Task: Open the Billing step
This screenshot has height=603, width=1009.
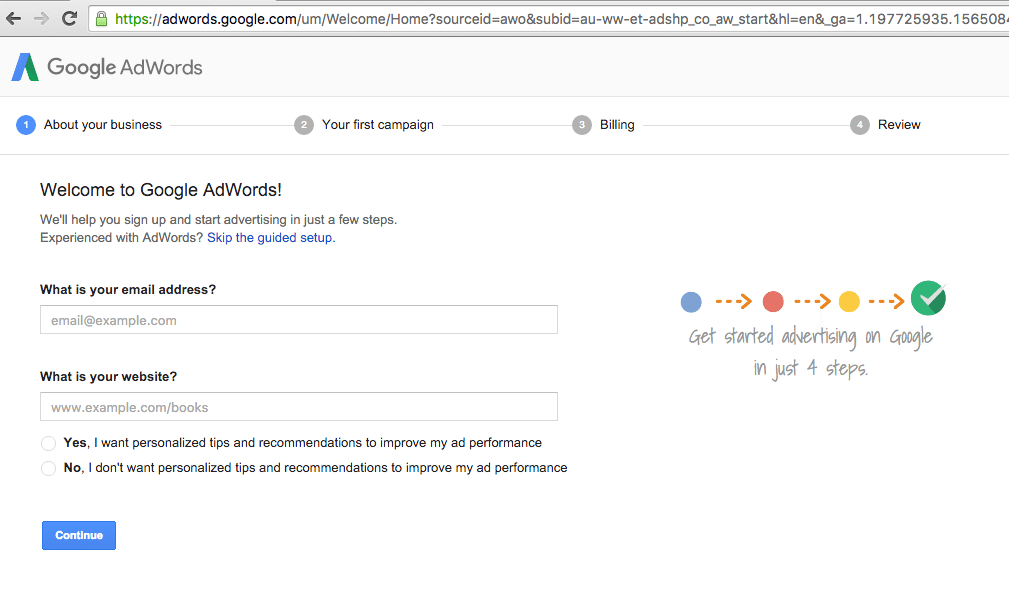Action: click(617, 125)
